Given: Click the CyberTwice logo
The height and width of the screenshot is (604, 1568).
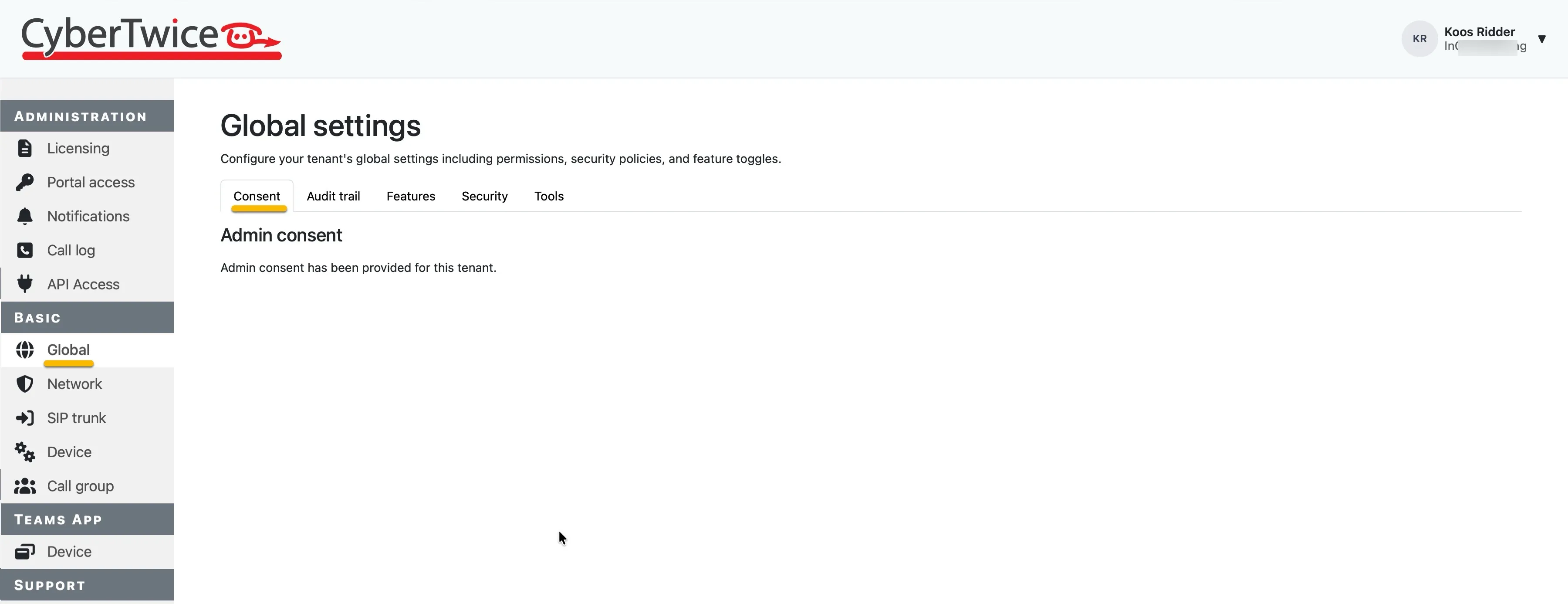Looking at the screenshot, I should click(x=151, y=38).
